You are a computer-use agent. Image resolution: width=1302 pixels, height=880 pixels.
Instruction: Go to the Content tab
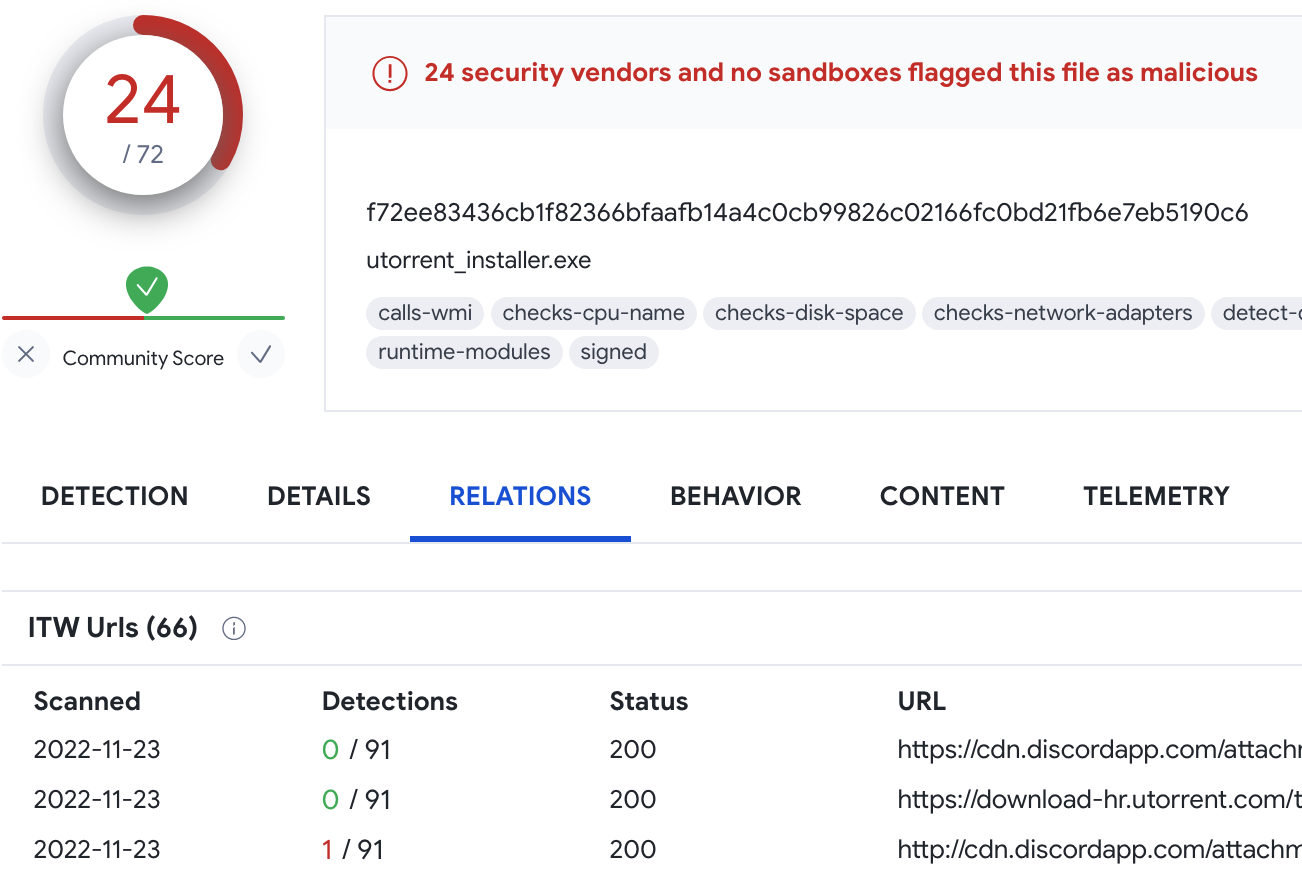tap(942, 496)
